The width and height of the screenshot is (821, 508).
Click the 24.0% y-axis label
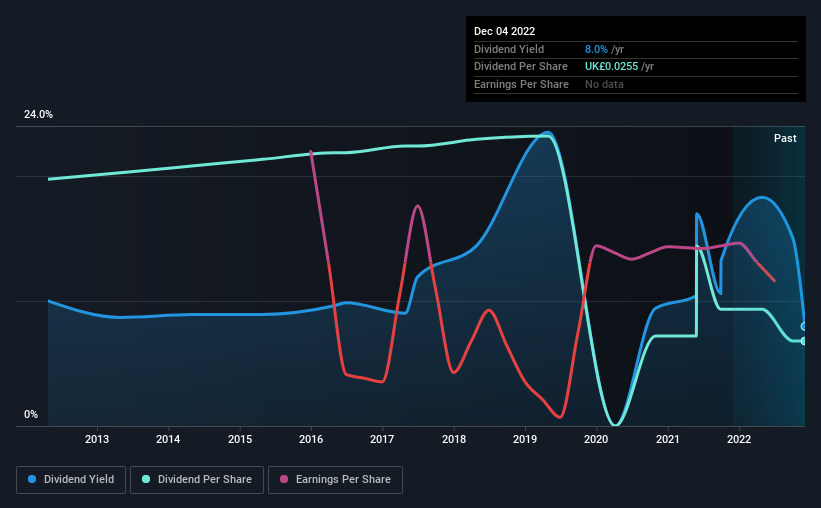[38, 115]
